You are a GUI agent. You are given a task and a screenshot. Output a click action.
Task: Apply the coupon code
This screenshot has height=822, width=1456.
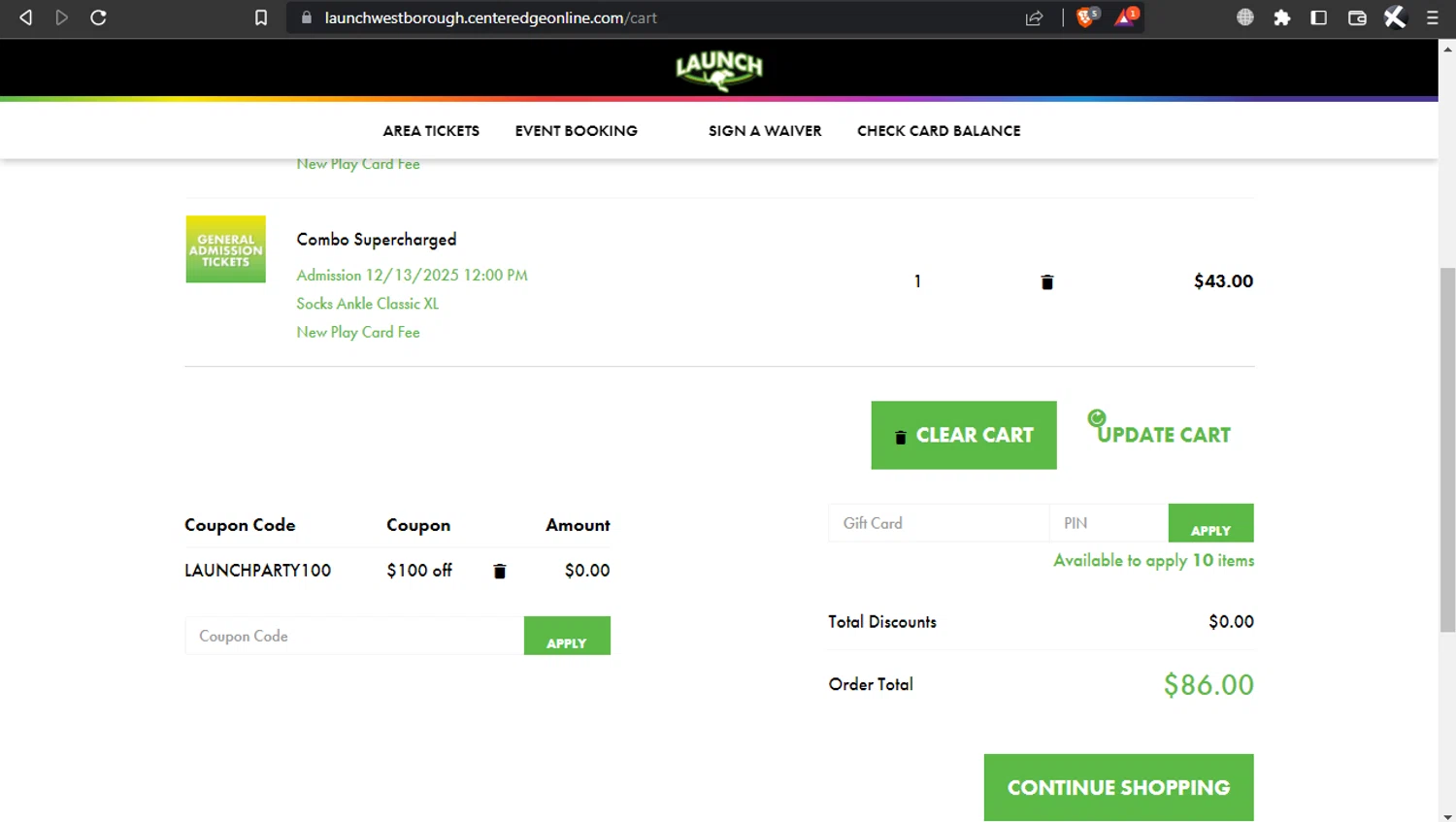[x=567, y=636]
